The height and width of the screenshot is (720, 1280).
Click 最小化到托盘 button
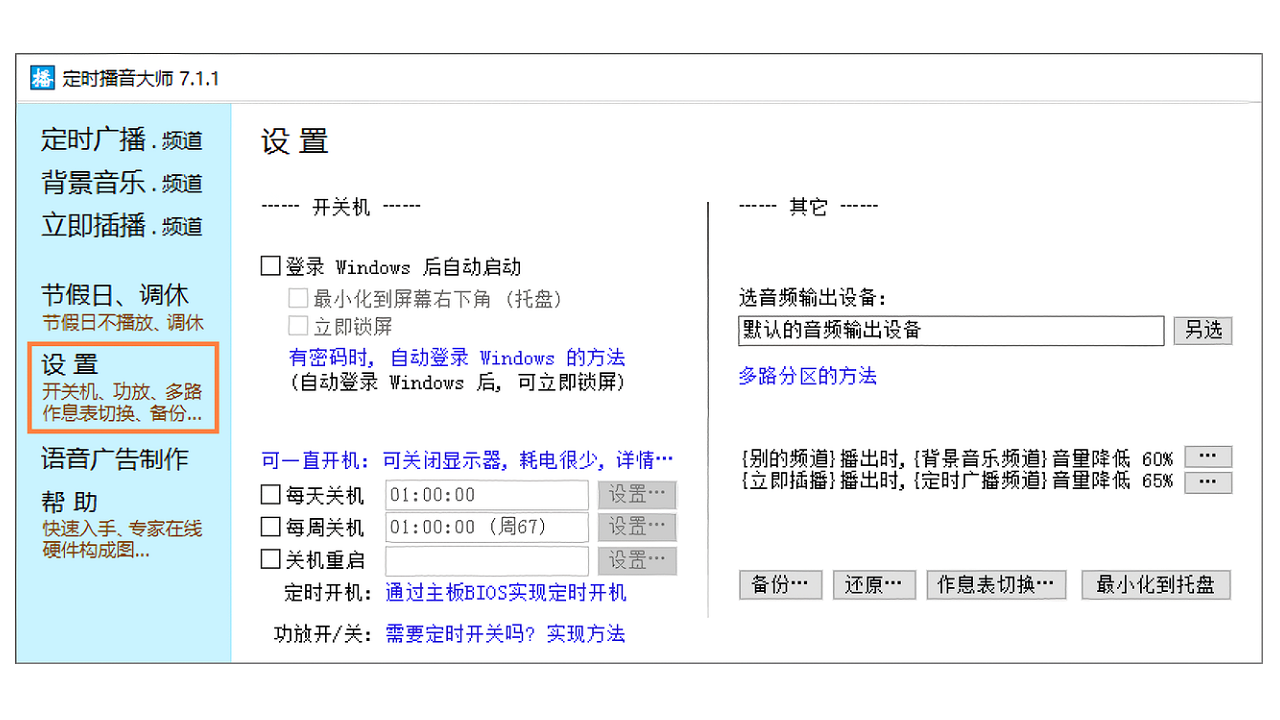pyautogui.click(x=1156, y=584)
